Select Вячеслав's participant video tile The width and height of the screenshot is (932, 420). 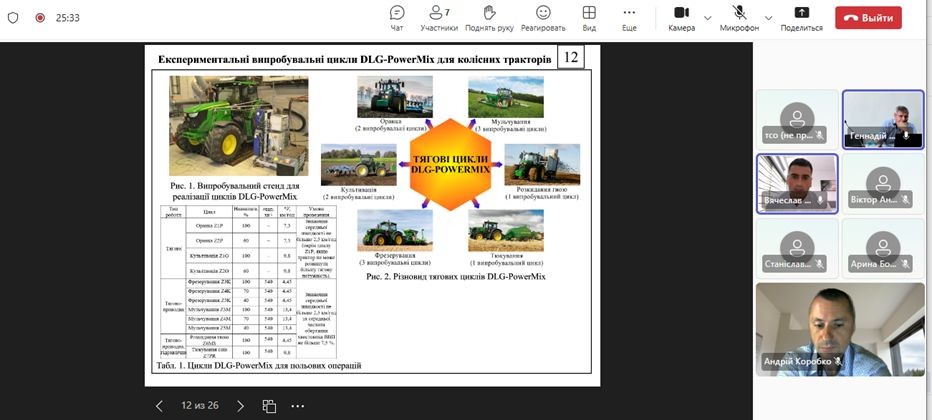(x=797, y=182)
